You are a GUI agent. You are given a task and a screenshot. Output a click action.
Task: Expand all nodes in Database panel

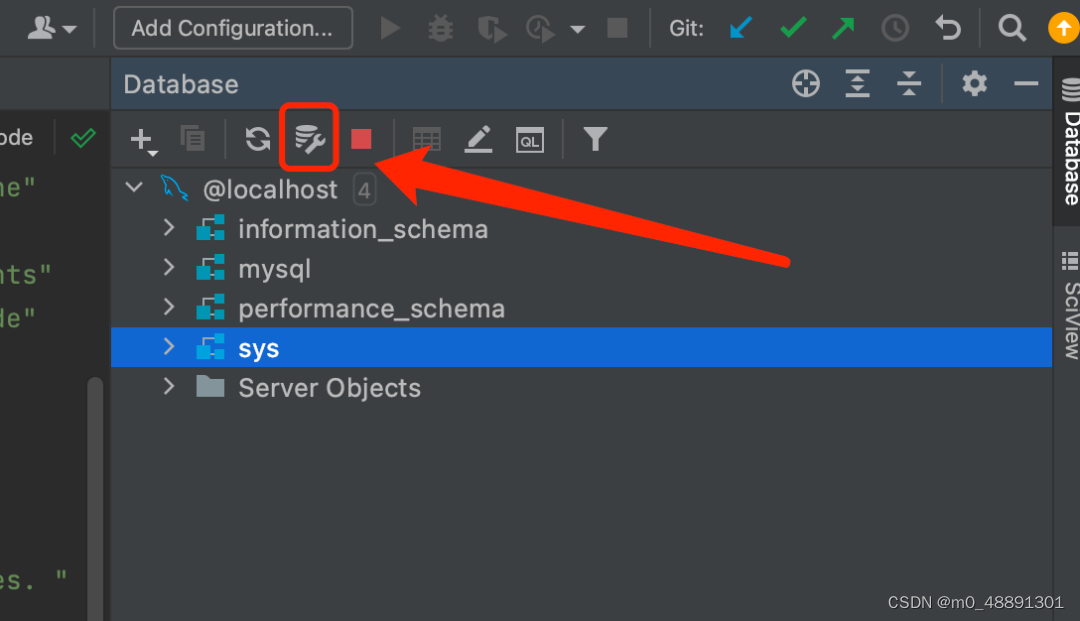(x=858, y=84)
